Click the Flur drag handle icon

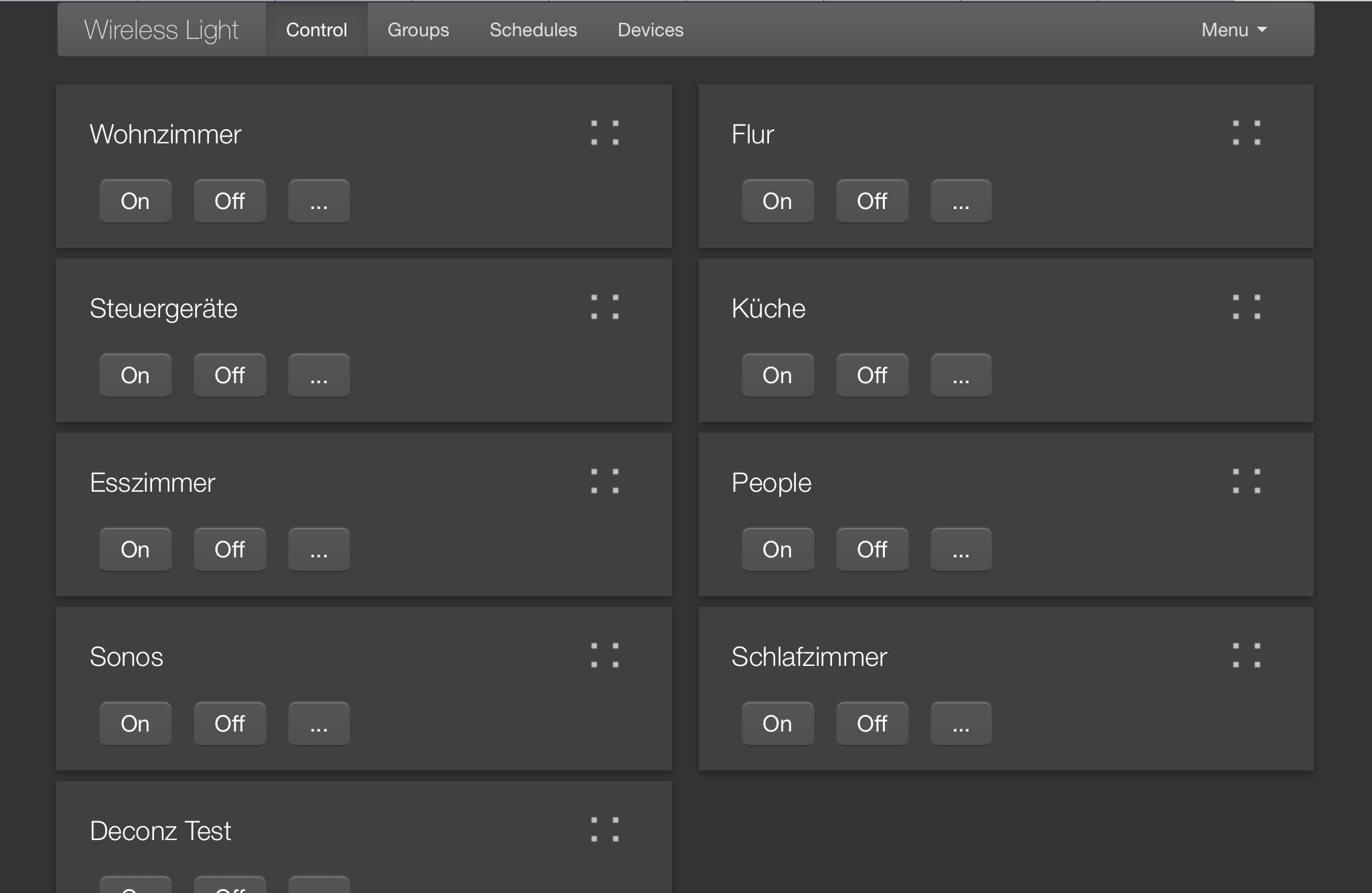[x=1246, y=133]
